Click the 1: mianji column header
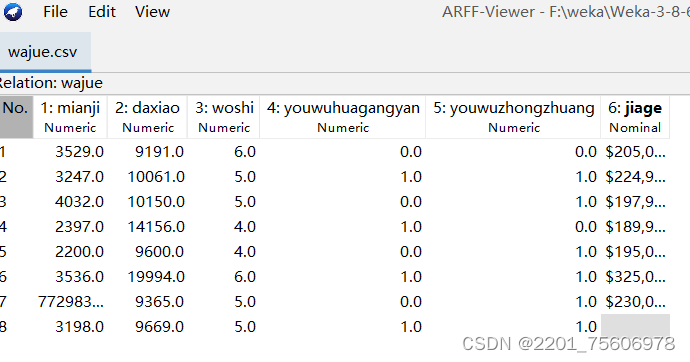The height and width of the screenshot is (362, 690). (x=70, y=117)
